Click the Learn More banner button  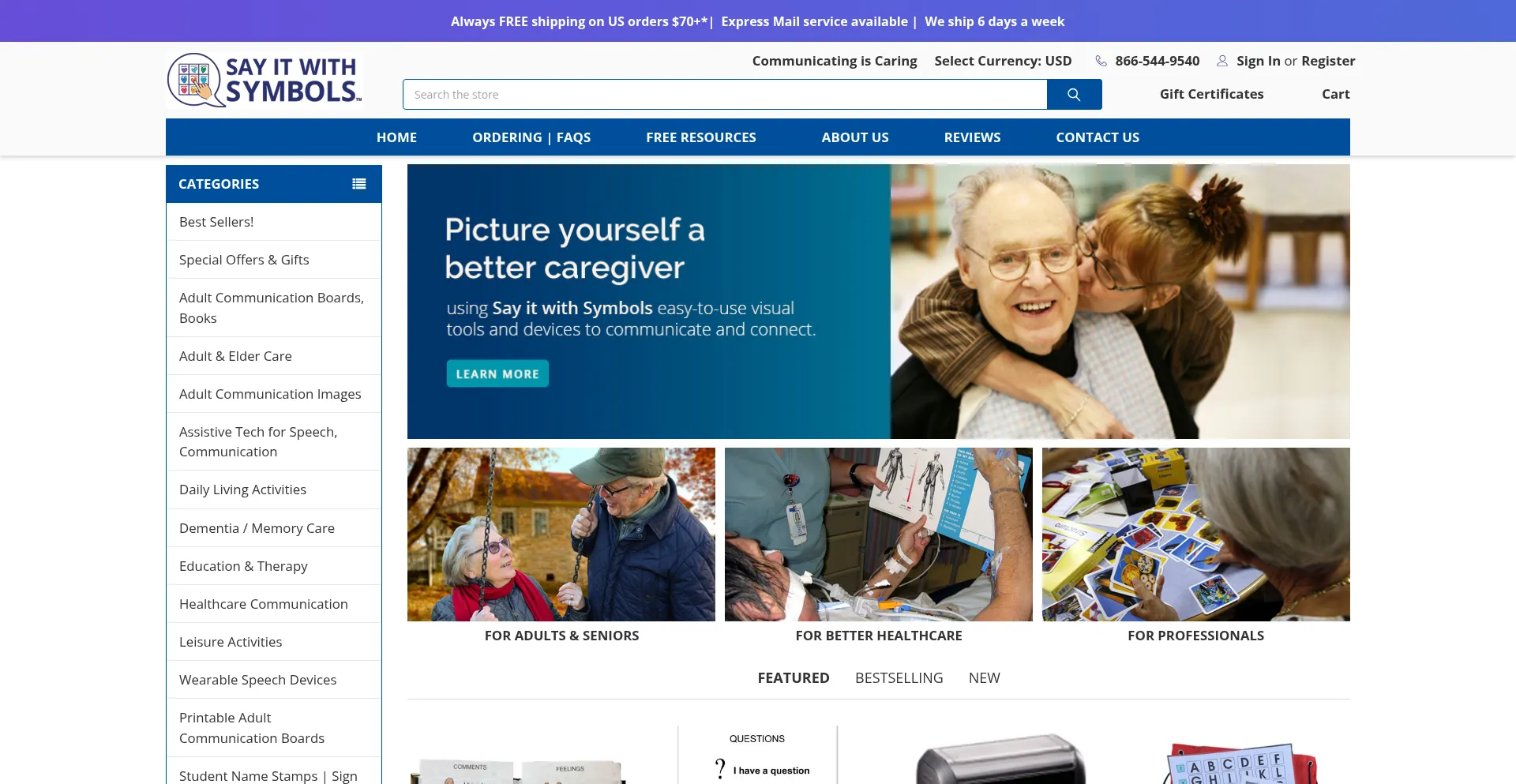[x=497, y=373]
